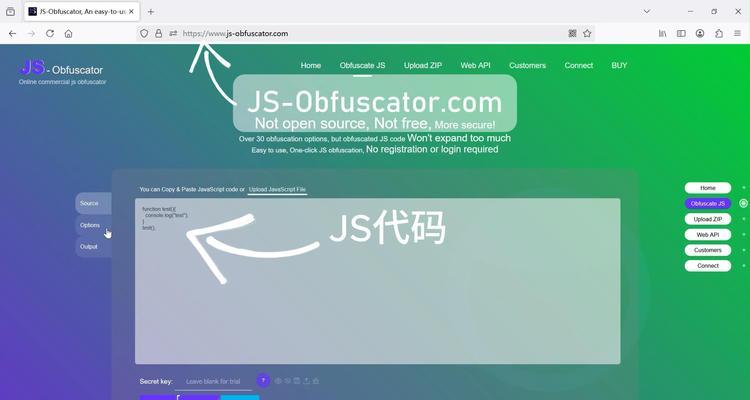Viewport: 750px width, 400px height.
Task: Click the Upload ZIP pill in right menu
Action: pos(708,219)
